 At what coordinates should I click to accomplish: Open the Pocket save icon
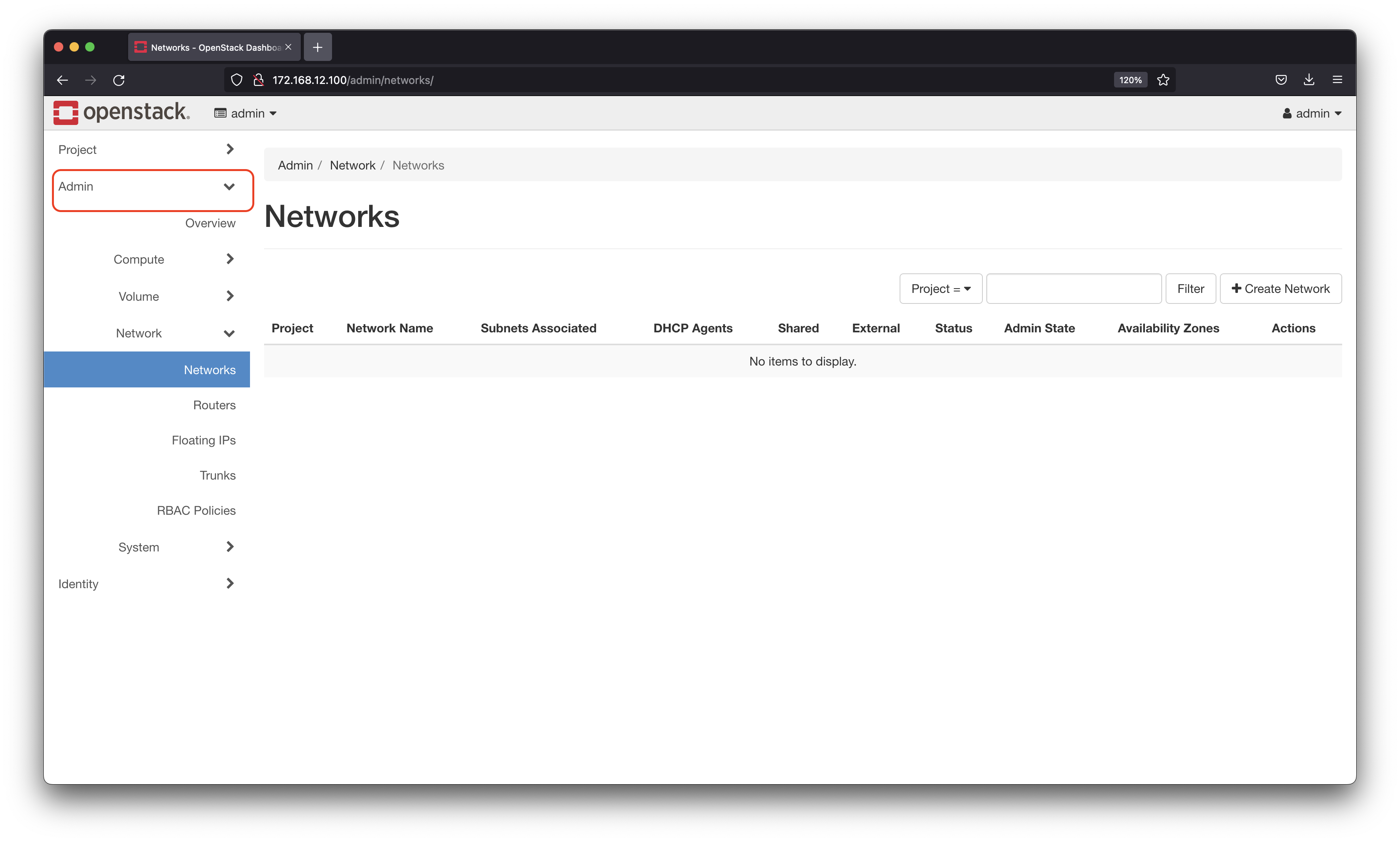click(1281, 80)
